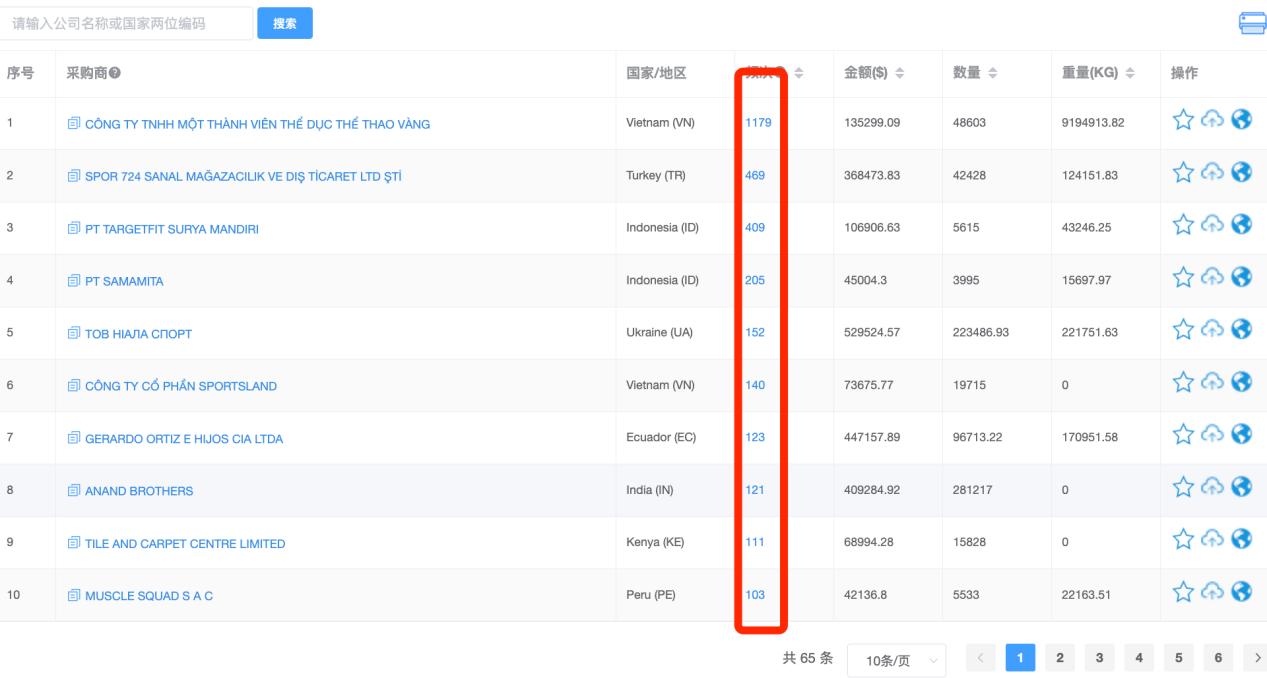Click the blue 搜索 button

point(285,23)
